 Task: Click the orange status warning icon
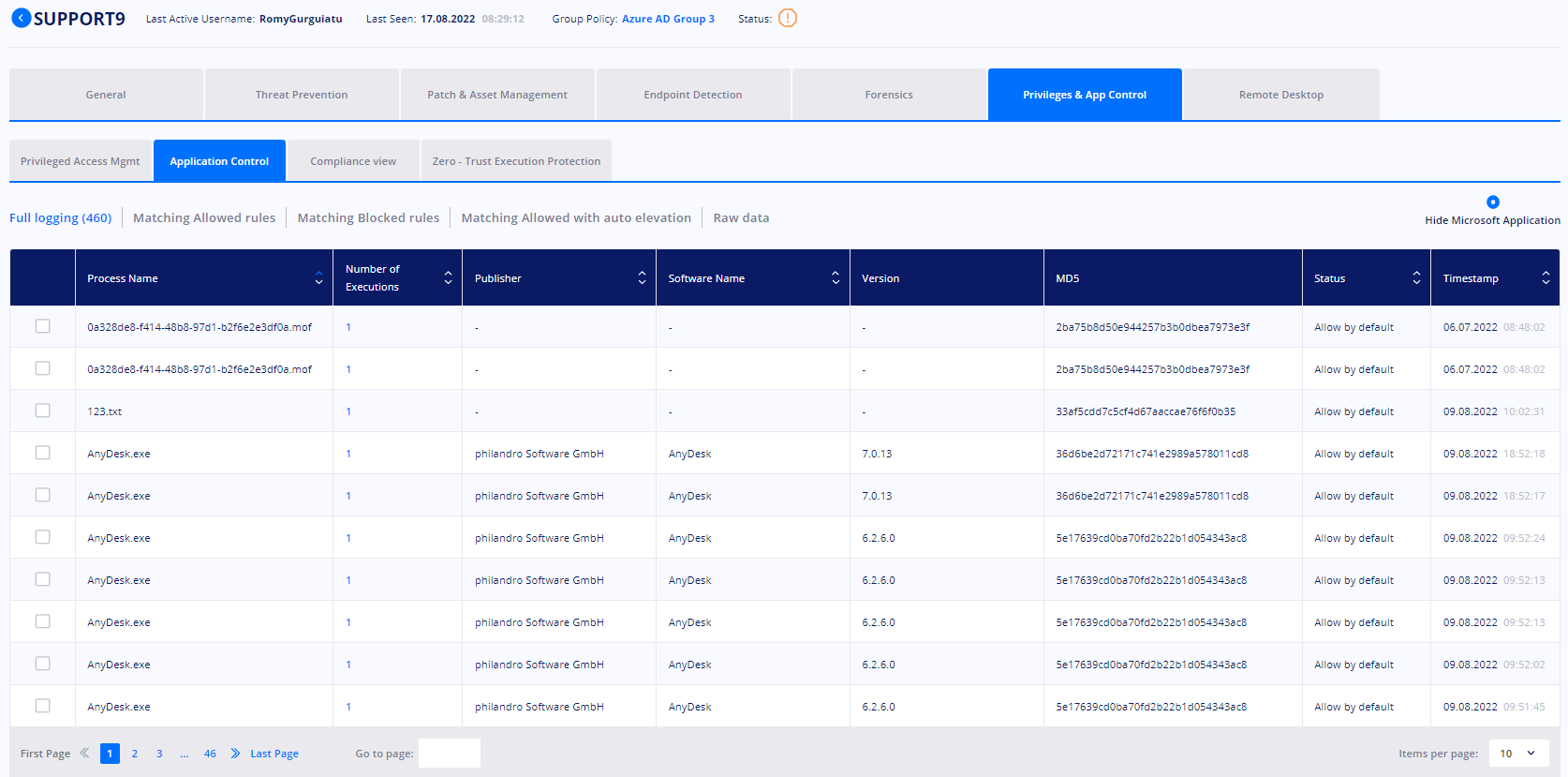[x=788, y=18]
